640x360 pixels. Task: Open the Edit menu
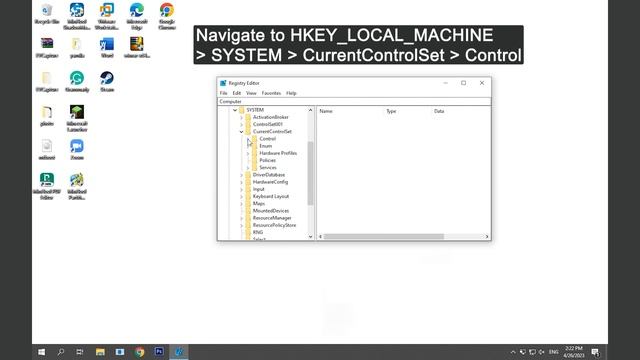coord(236,93)
